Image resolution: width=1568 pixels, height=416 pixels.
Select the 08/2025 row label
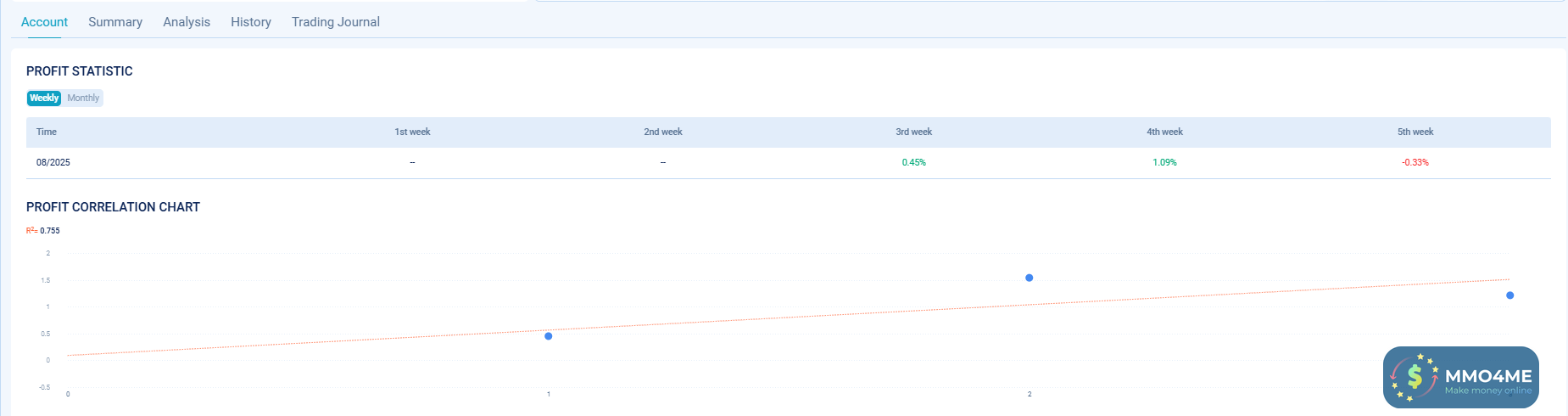53,162
